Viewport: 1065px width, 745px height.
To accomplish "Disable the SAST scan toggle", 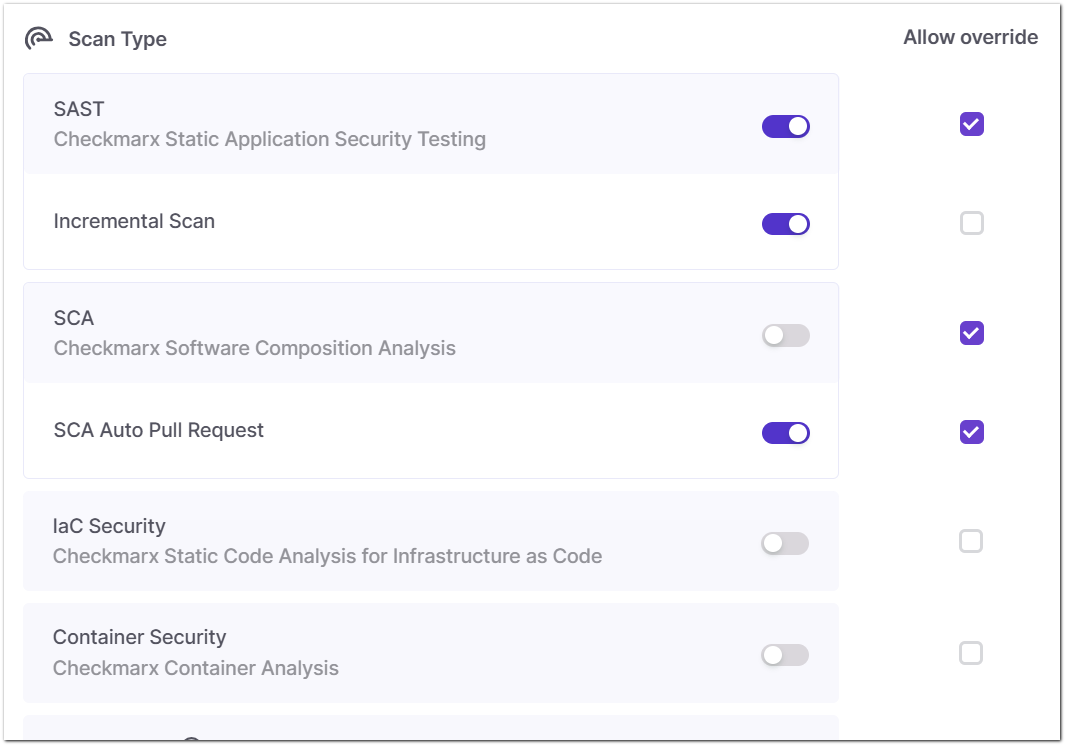I will click(786, 126).
